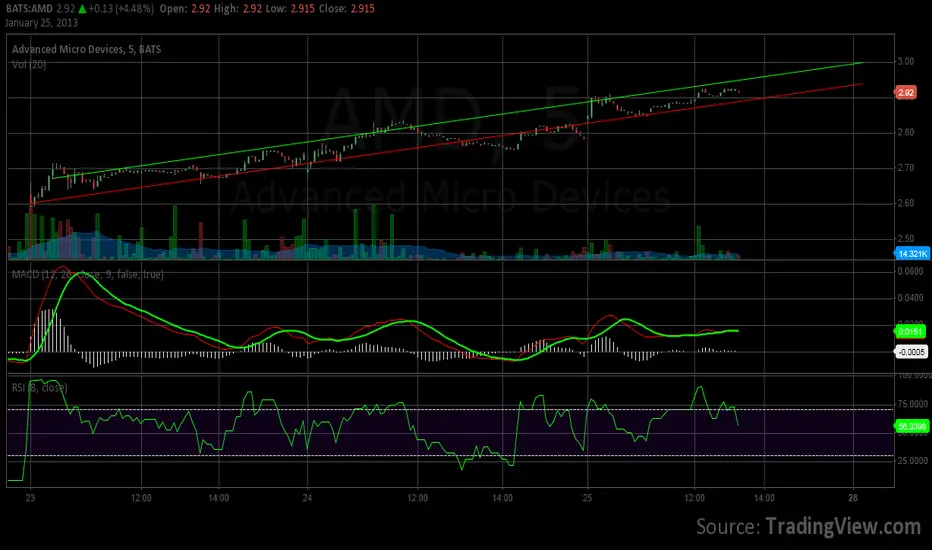Click the 2.70 price axis label
This screenshot has width=932, height=550.
tap(906, 168)
